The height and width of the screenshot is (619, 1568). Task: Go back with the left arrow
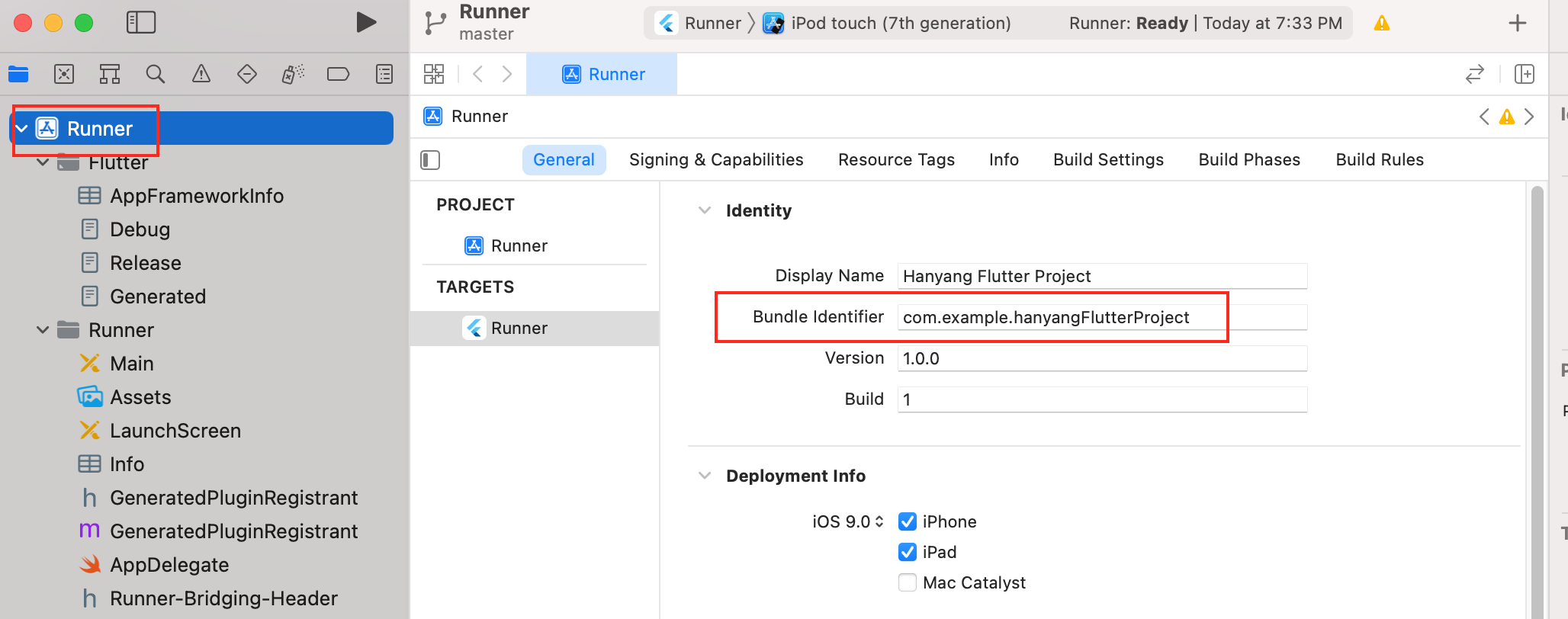478,74
